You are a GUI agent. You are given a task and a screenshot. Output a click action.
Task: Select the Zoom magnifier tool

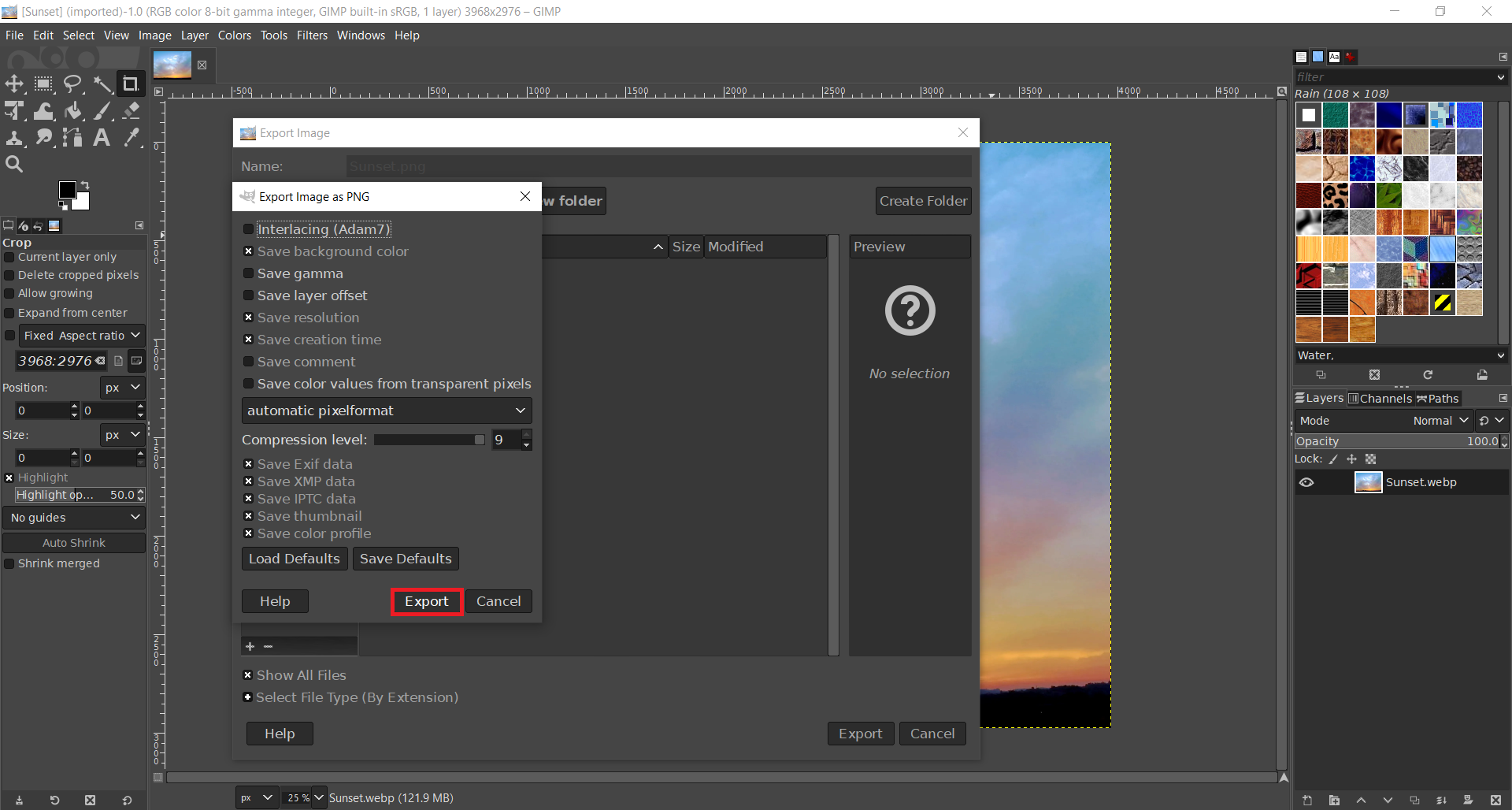click(x=14, y=164)
